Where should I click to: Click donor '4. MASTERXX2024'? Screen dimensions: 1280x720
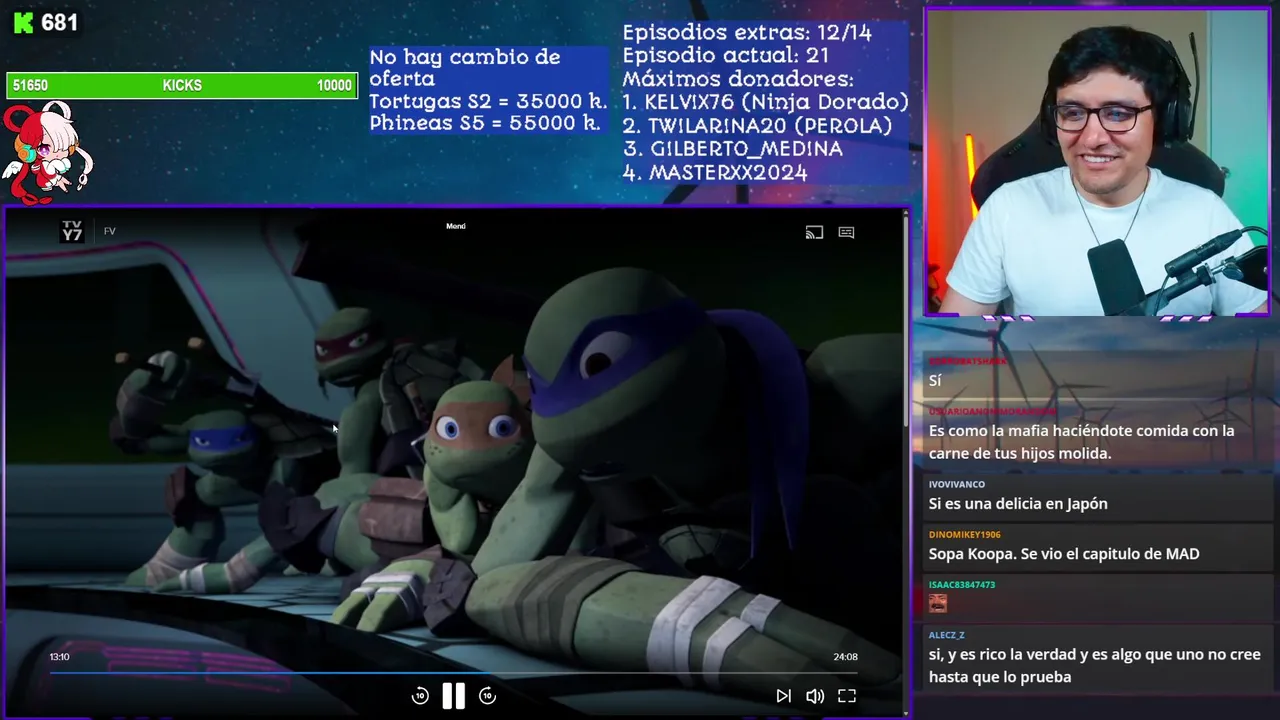[715, 172]
